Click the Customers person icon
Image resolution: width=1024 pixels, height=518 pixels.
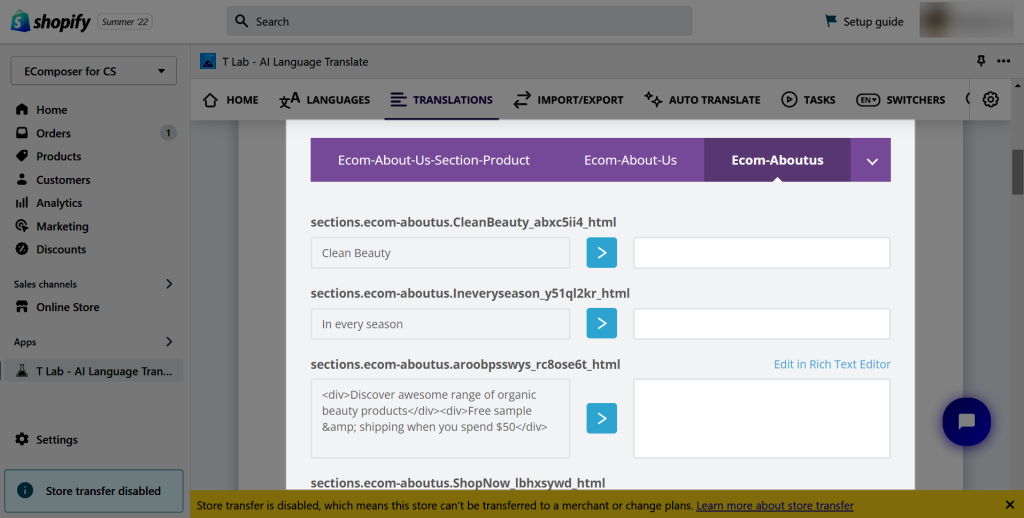point(22,179)
